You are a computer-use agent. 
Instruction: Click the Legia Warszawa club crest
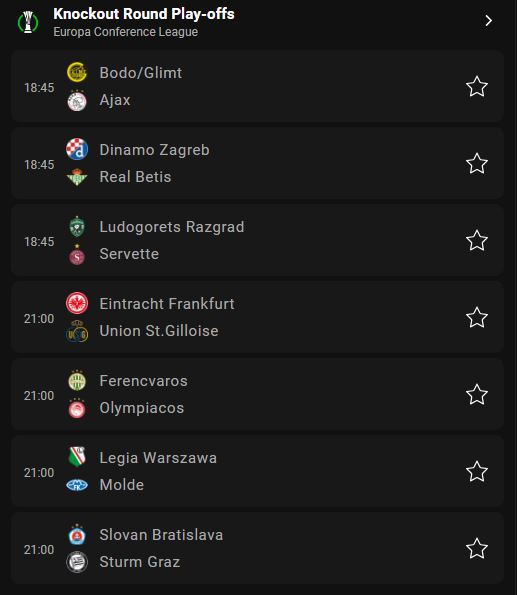[x=77, y=457]
